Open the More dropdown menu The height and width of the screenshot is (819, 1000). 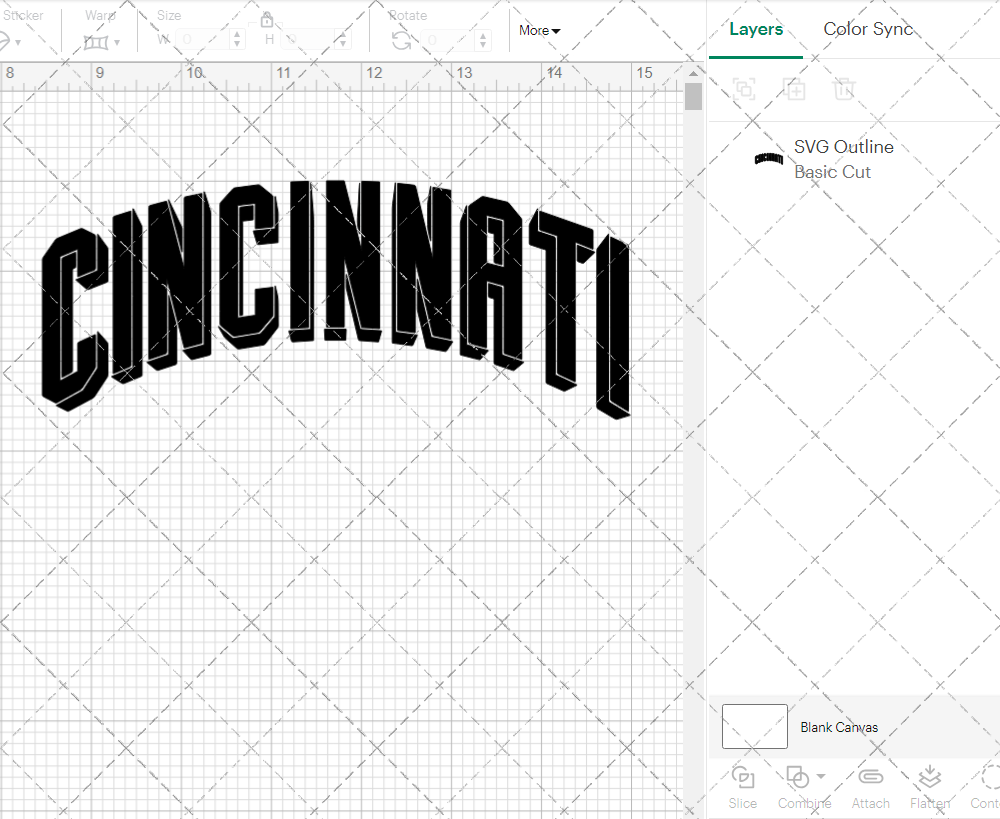[538, 31]
